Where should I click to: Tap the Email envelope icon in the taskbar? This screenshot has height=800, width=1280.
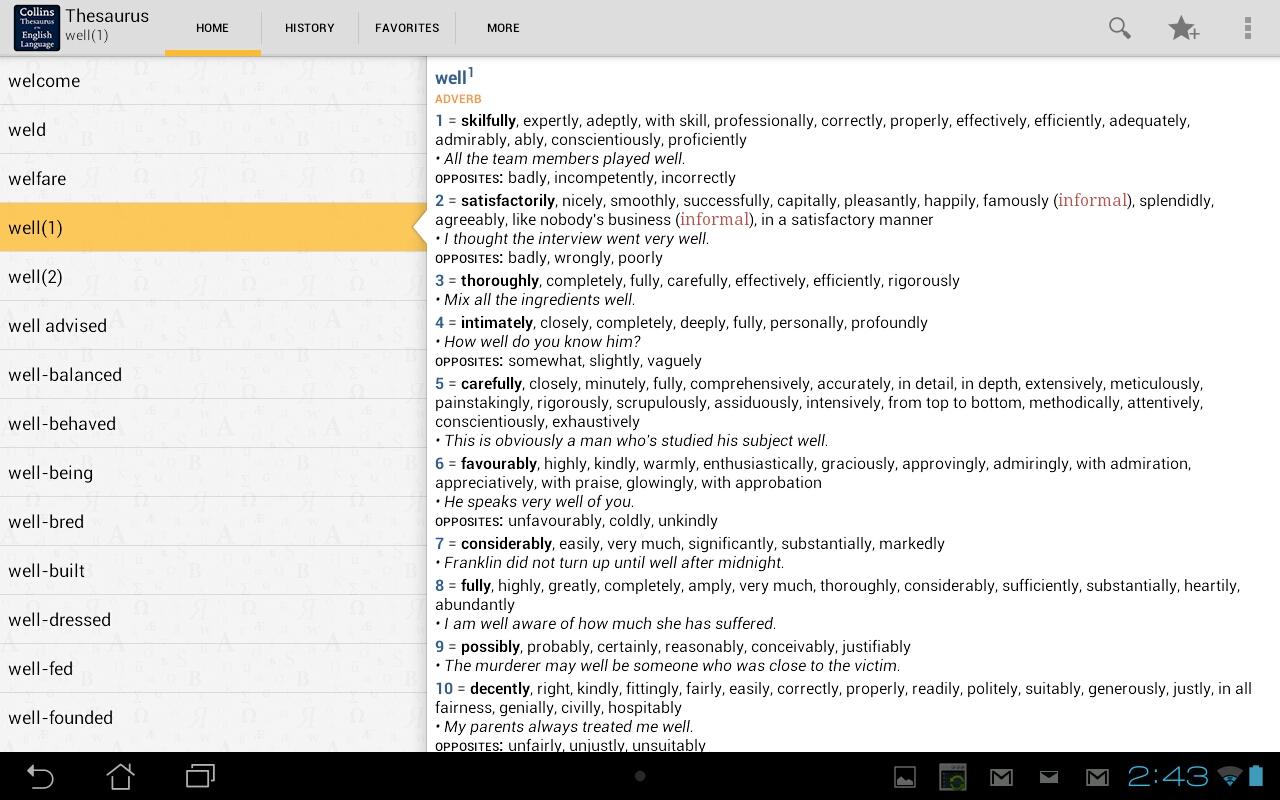(x=1049, y=776)
